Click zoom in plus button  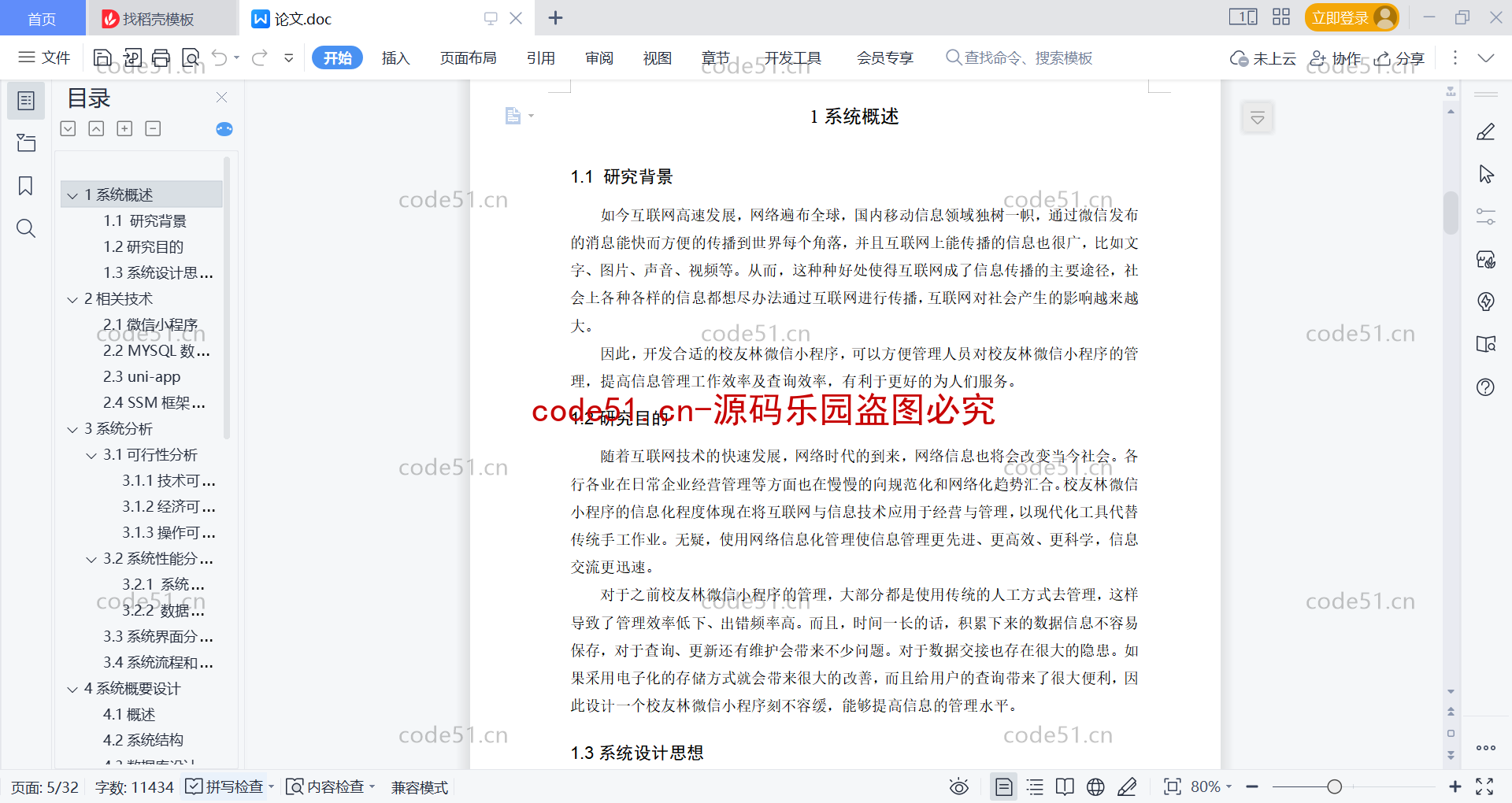[x=1455, y=786]
